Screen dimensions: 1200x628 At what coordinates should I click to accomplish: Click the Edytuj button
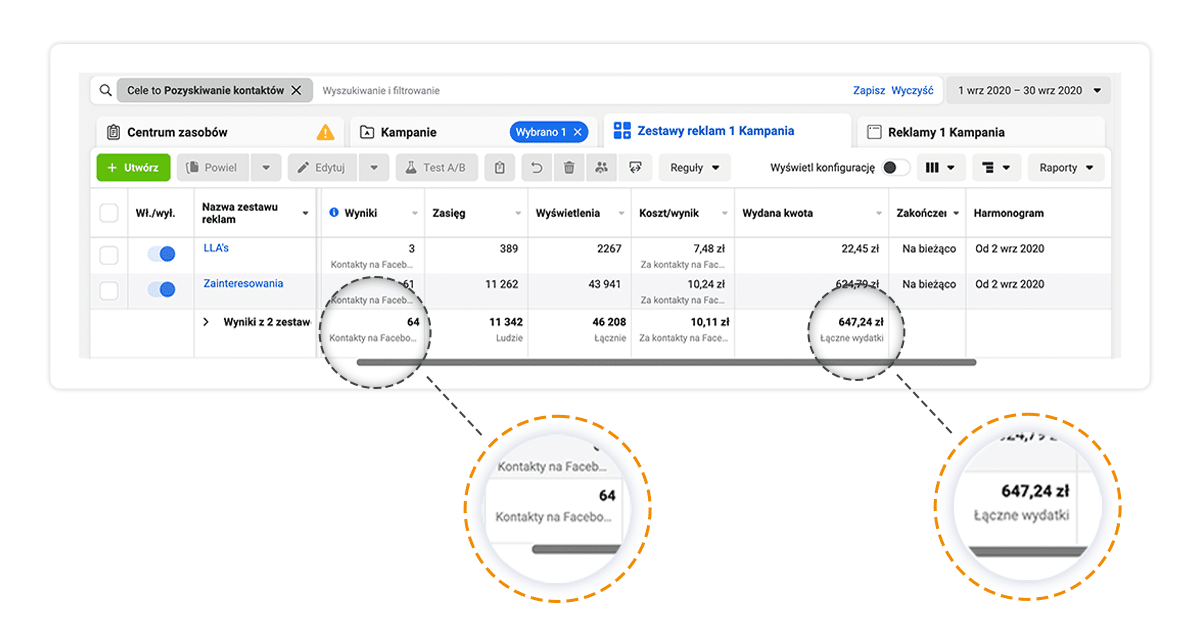[x=323, y=167]
